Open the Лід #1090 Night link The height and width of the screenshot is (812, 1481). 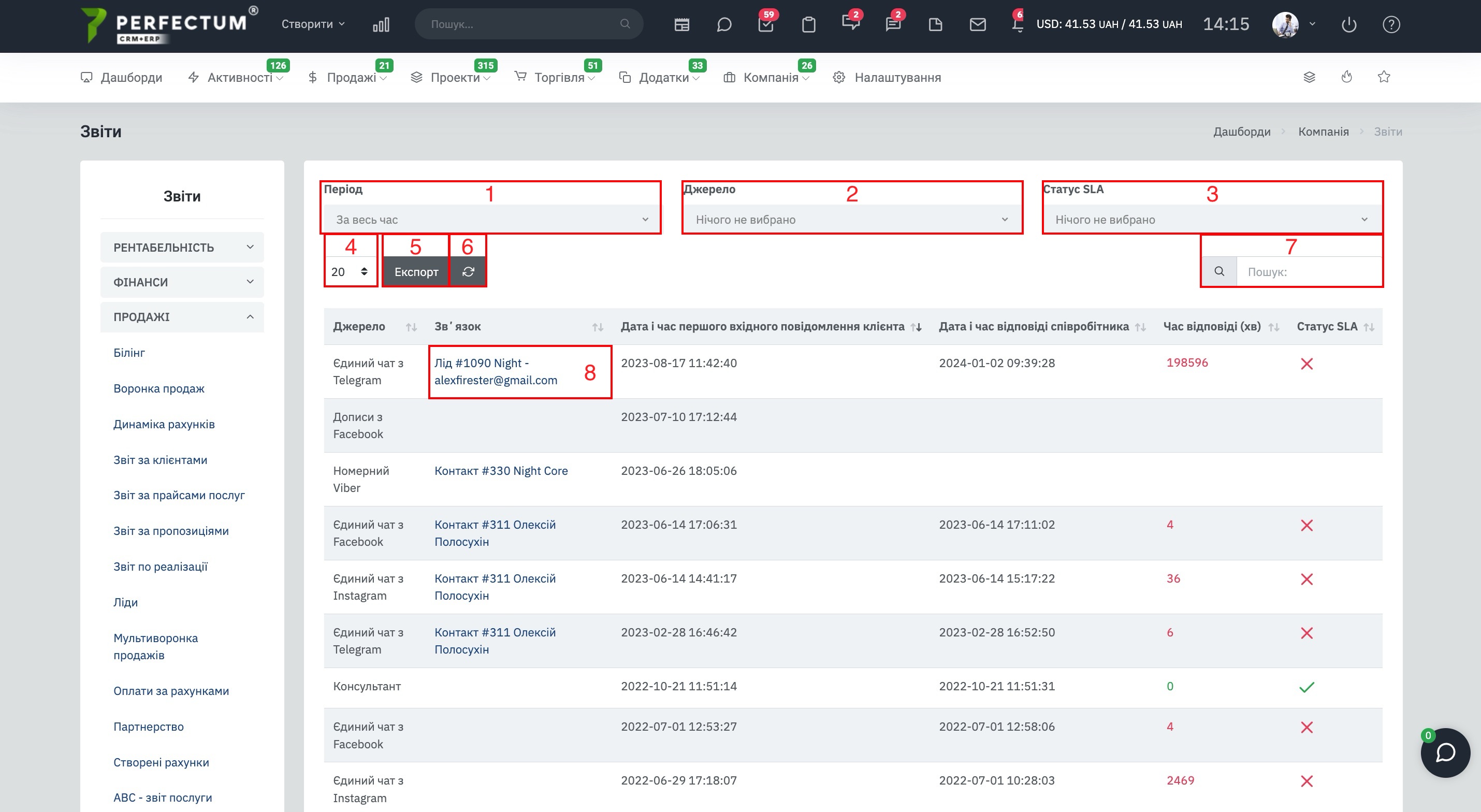[x=481, y=363]
